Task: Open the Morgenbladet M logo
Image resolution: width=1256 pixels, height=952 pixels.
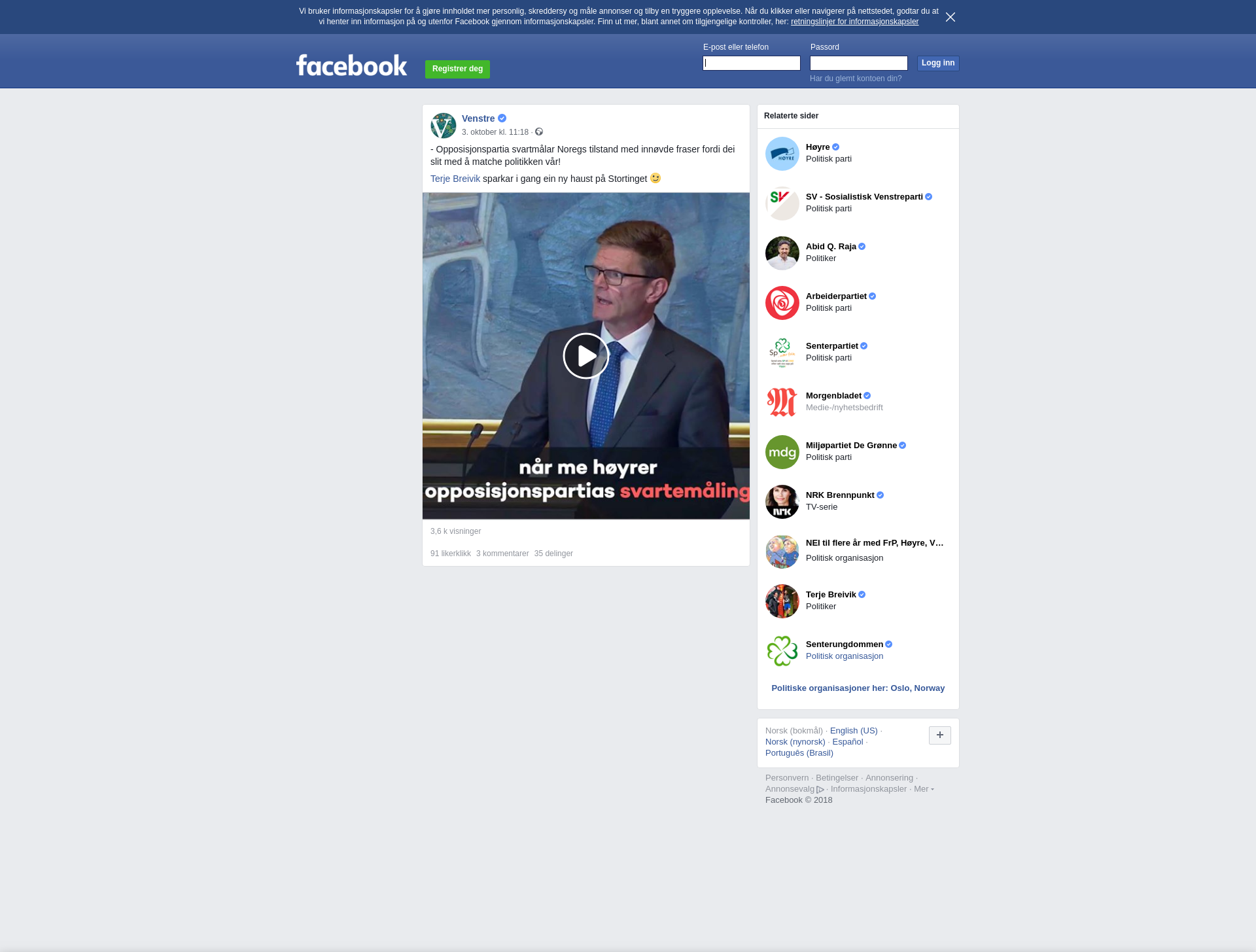Action: (782, 402)
